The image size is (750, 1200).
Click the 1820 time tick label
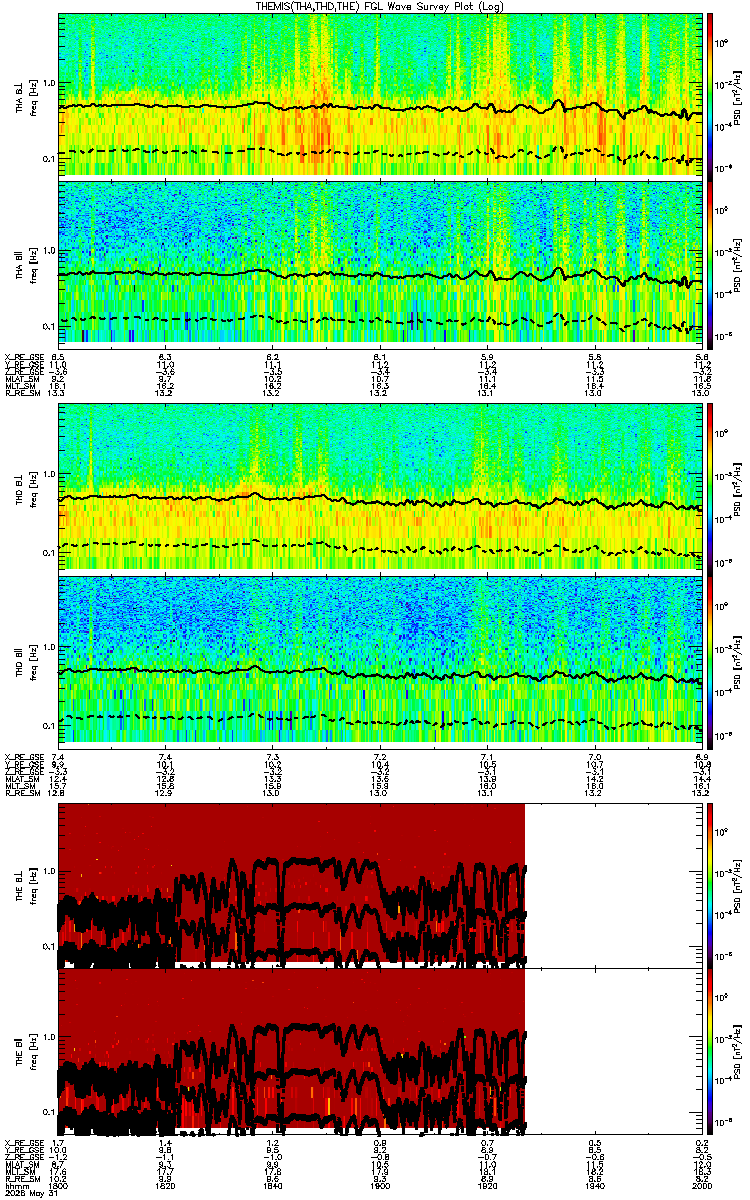pyautogui.click(x=165, y=1186)
